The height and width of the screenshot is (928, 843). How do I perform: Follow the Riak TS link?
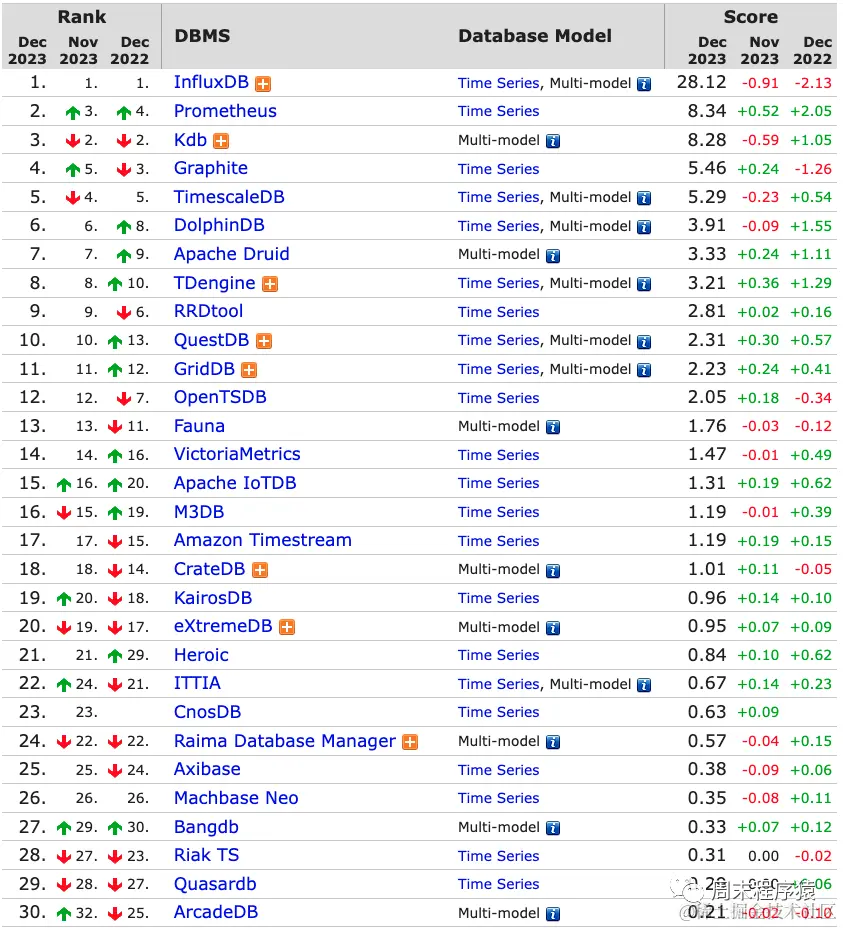click(x=207, y=855)
